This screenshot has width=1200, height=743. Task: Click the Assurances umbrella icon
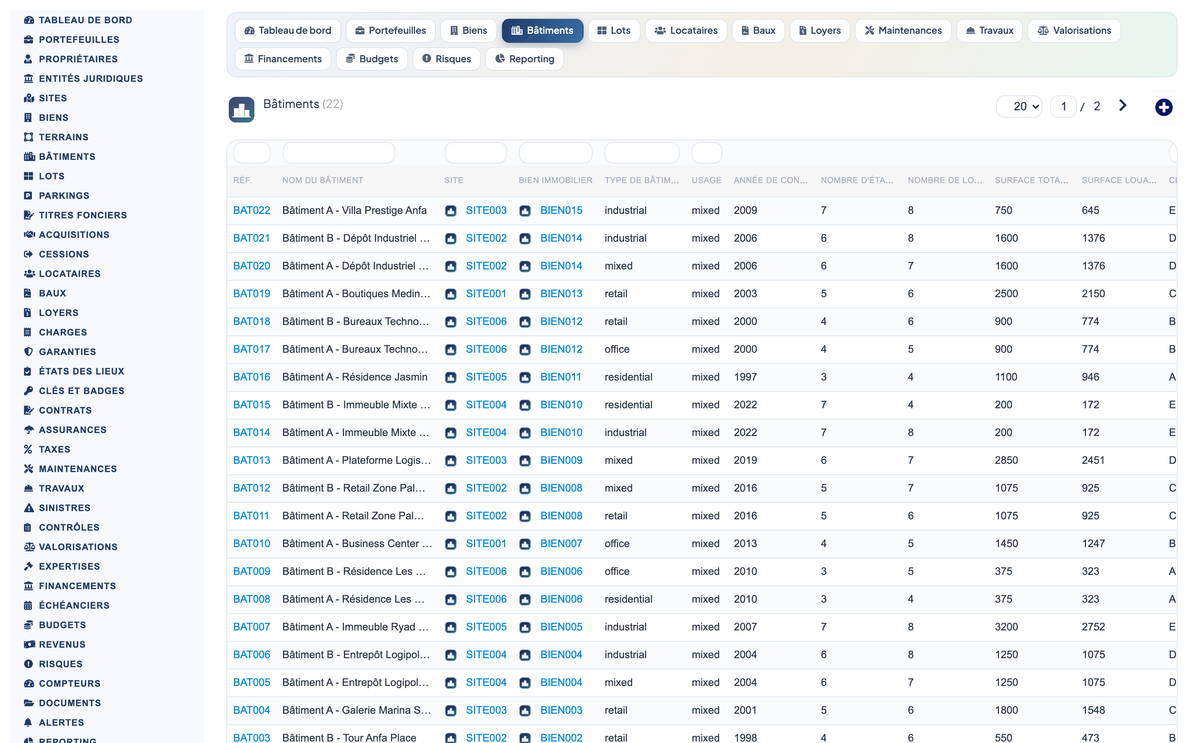[28, 430]
